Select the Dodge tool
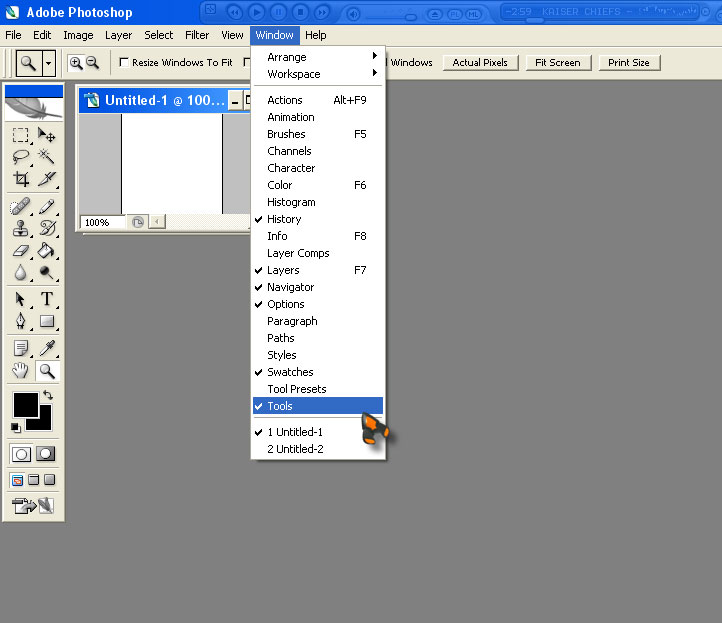The image size is (722, 623). tap(47, 273)
